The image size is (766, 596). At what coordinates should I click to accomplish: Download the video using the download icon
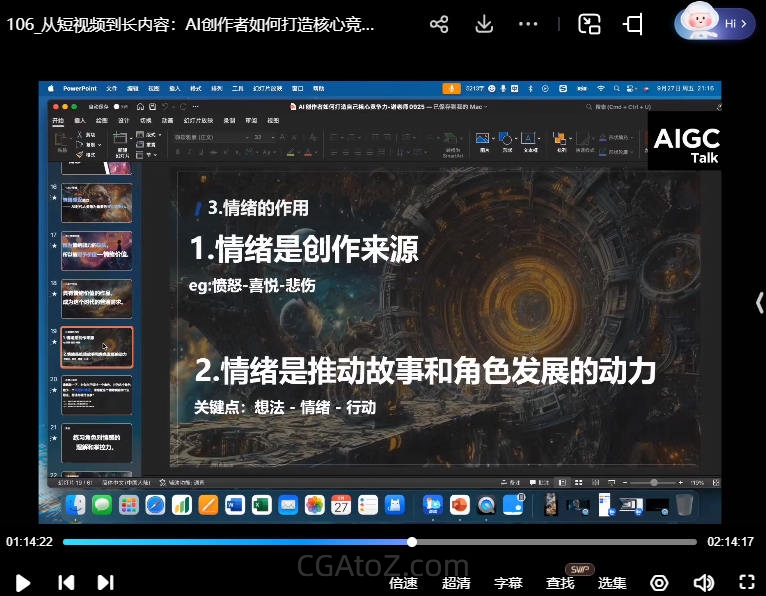click(484, 25)
